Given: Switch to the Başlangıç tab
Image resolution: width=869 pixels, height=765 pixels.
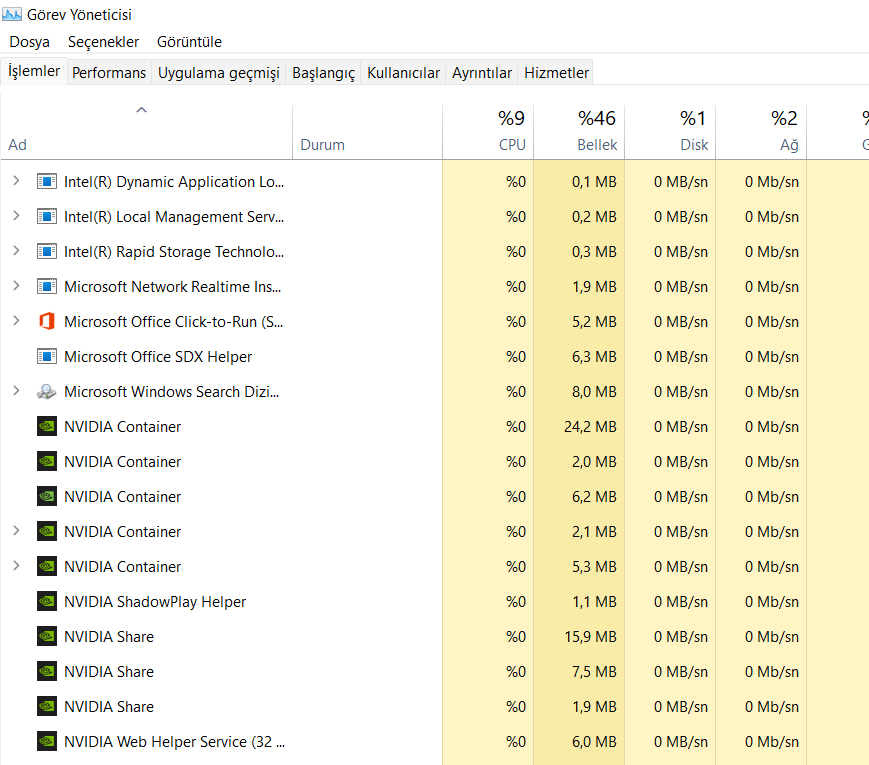Looking at the screenshot, I should [x=323, y=73].
